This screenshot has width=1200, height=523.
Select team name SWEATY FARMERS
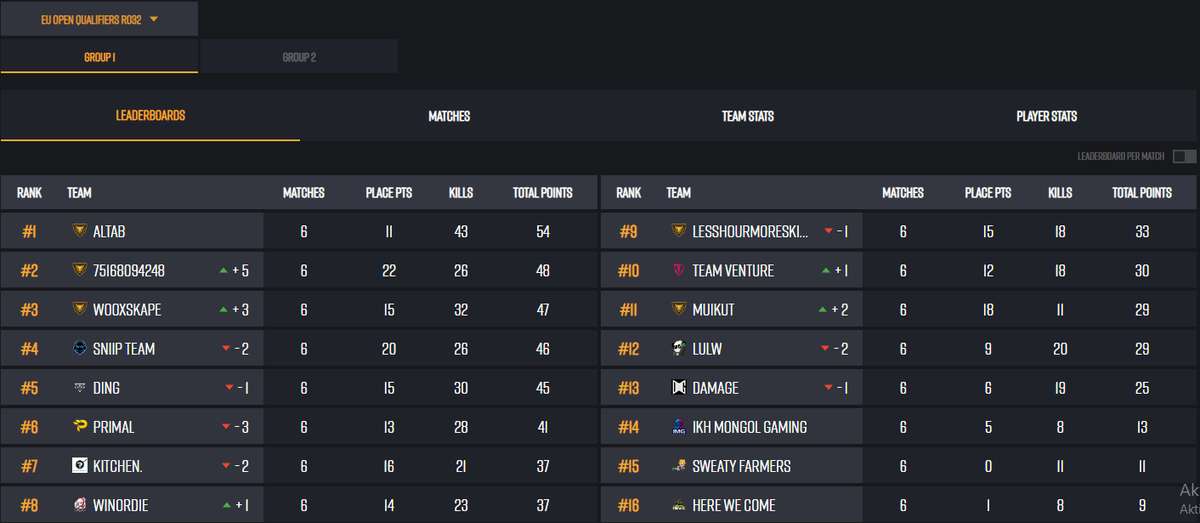(741, 466)
